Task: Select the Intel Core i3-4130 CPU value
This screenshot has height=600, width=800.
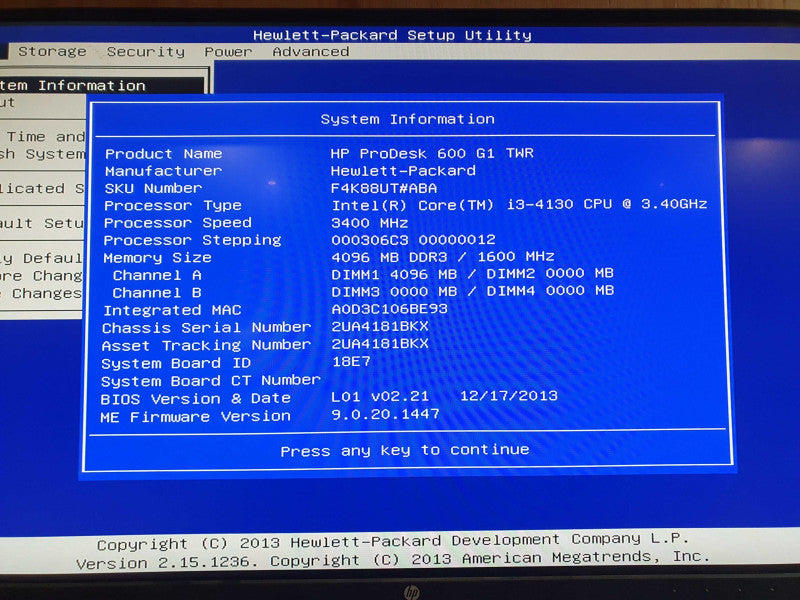Action: point(519,205)
